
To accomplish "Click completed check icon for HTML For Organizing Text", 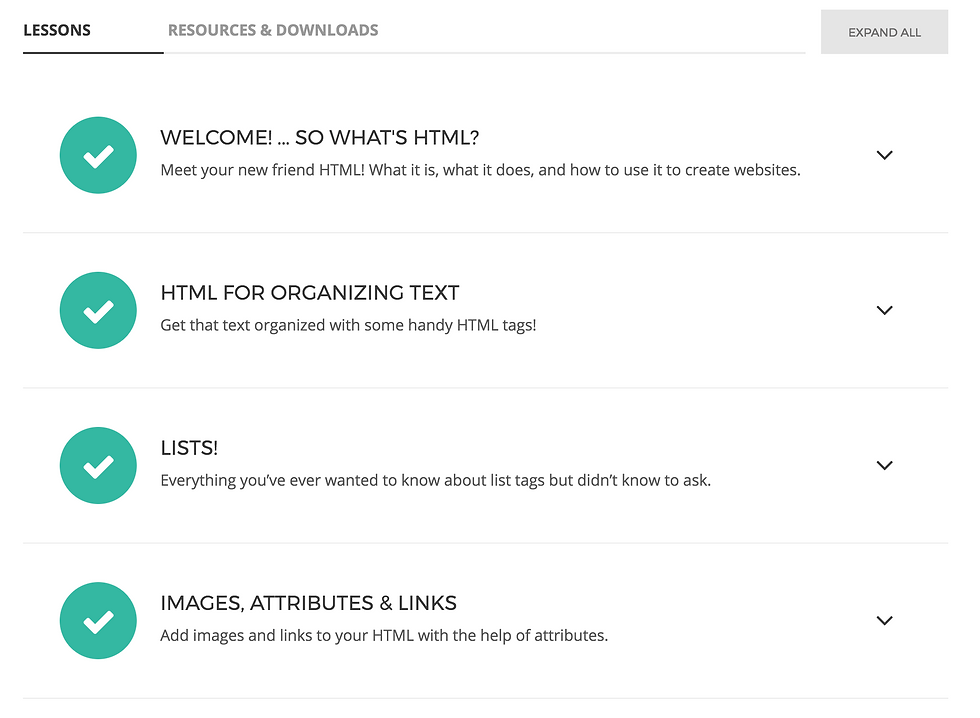I will (98, 311).
